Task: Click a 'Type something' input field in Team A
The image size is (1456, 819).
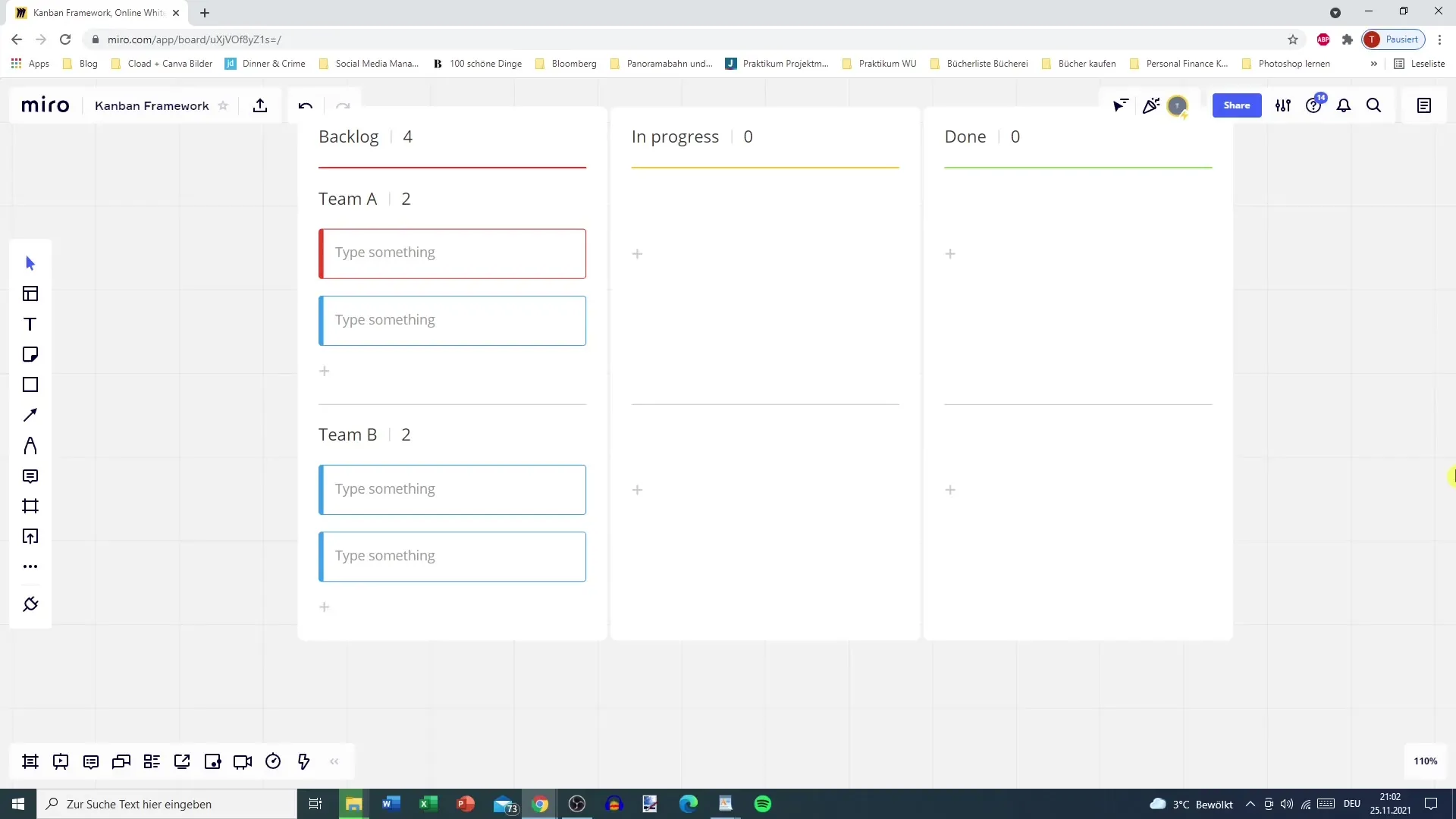Action: pyautogui.click(x=452, y=251)
